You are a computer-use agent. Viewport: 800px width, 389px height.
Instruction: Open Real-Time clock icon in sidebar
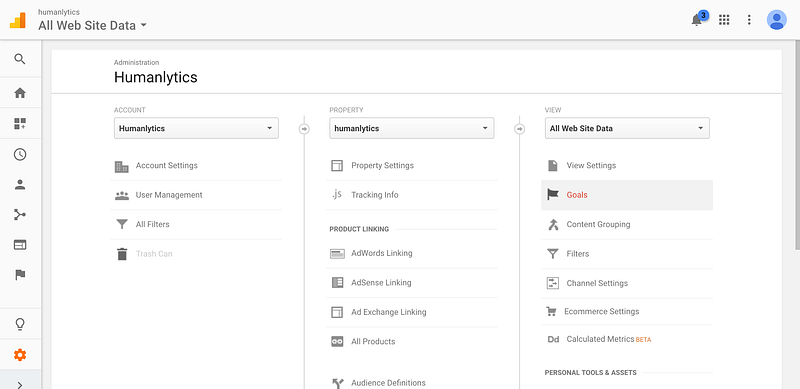point(20,154)
